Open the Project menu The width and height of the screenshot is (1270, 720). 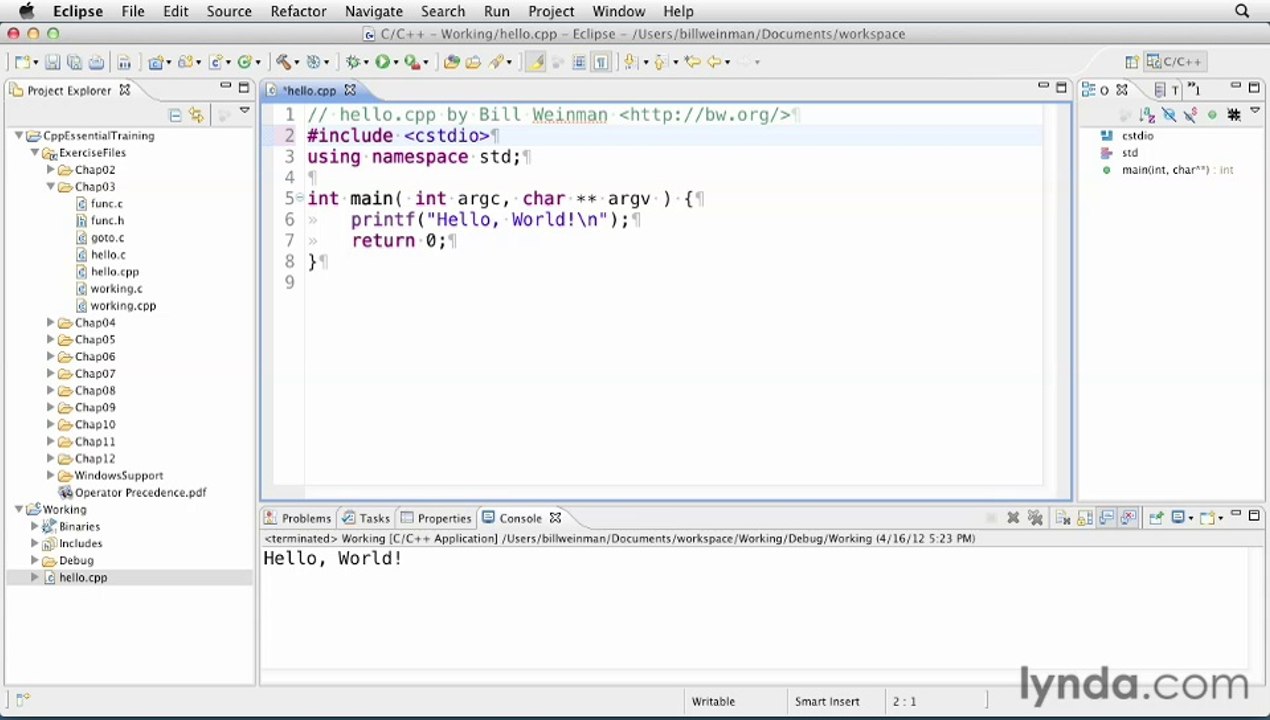coord(551,11)
